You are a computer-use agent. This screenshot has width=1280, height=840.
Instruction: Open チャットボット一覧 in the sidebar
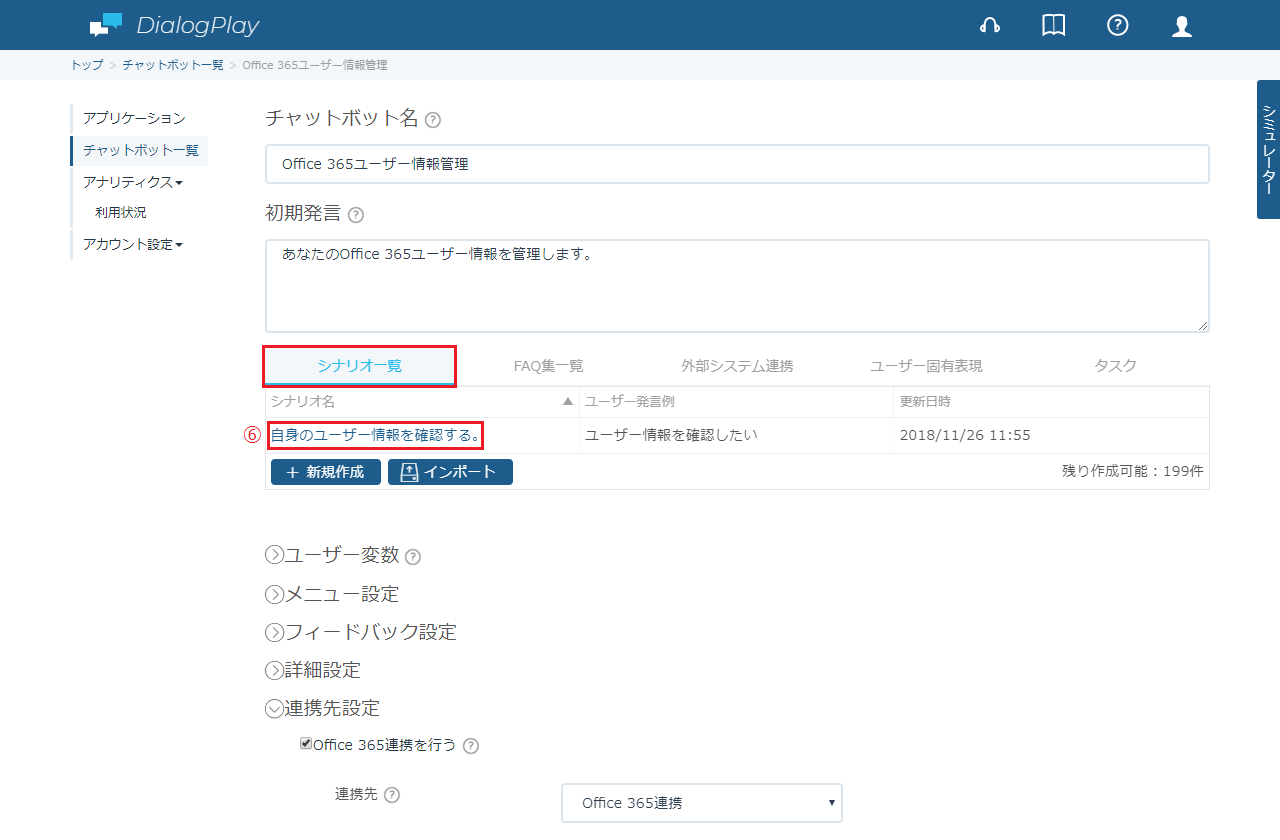coord(140,151)
